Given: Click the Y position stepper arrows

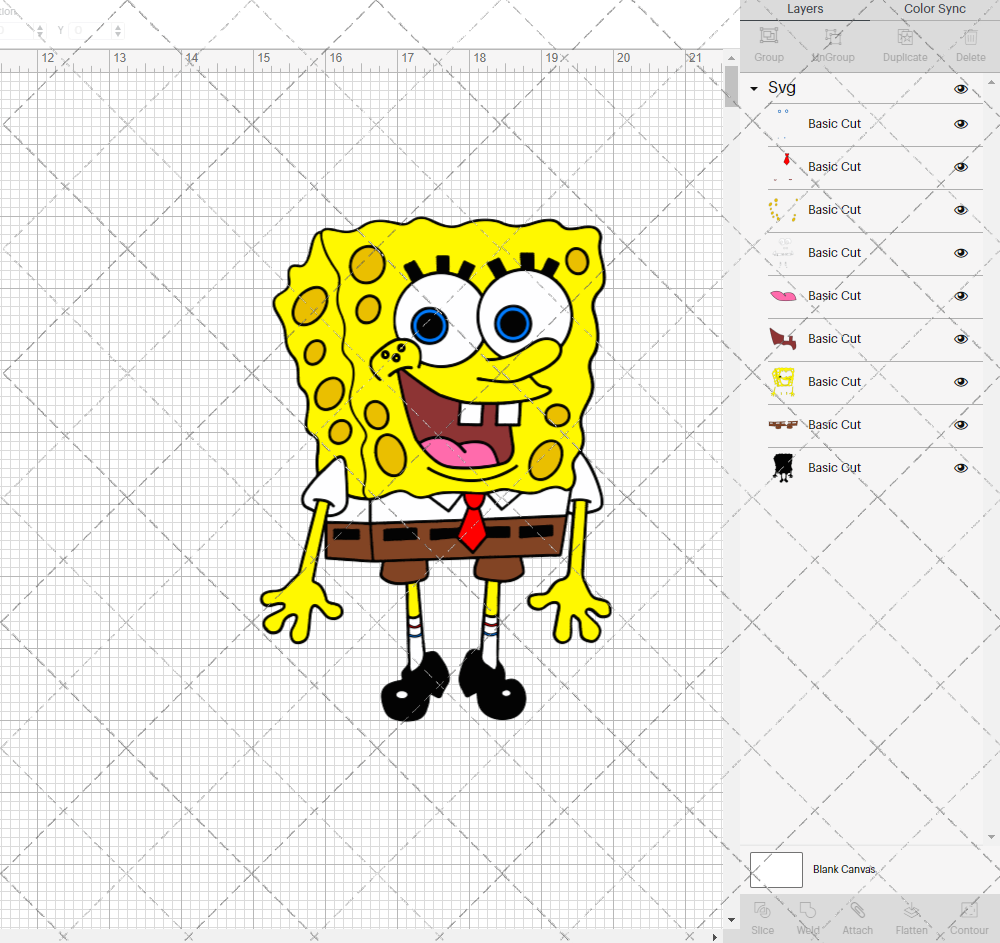Looking at the screenshot, I should 118,30.
